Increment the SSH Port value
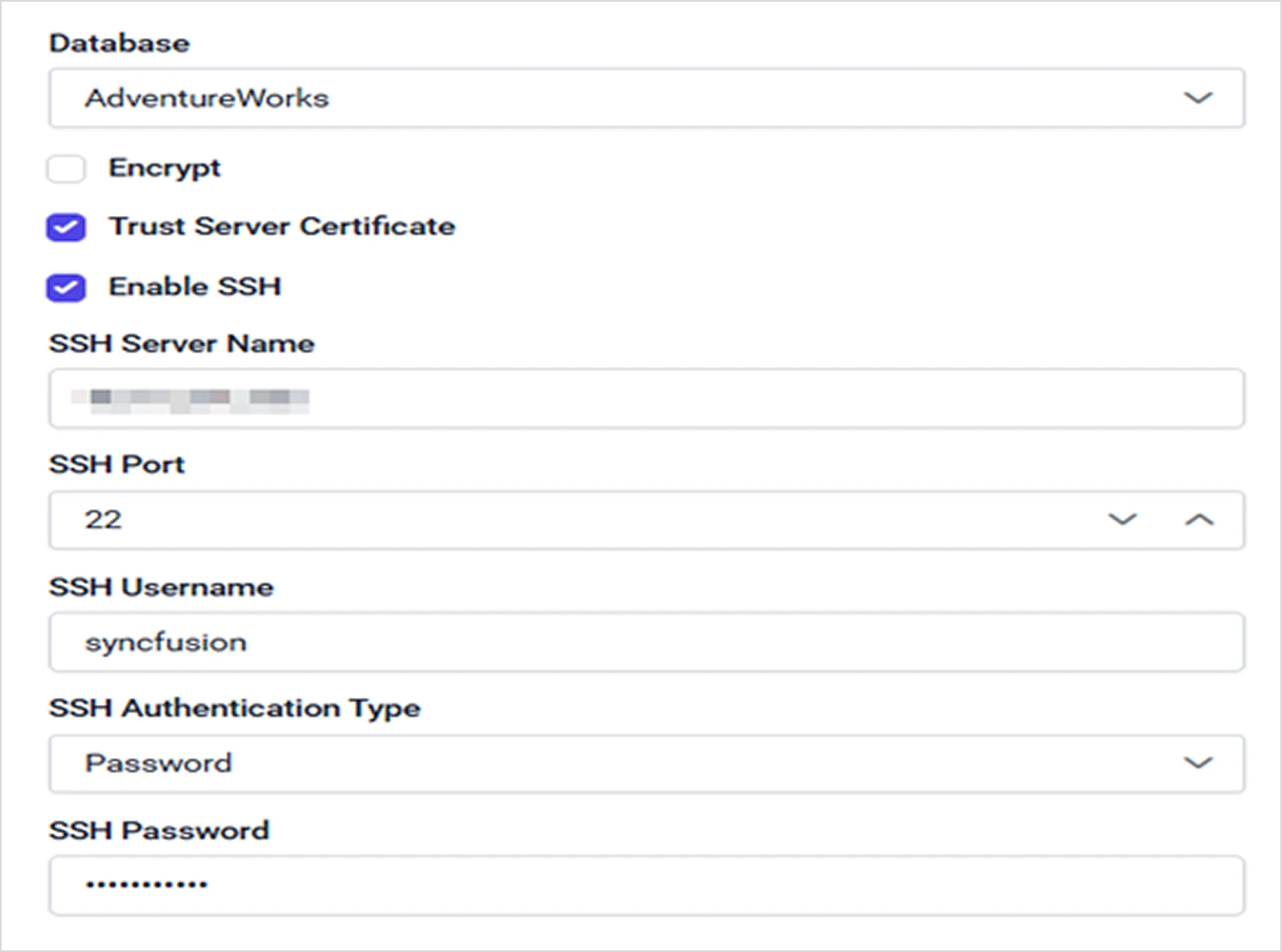1282x952 pixels. point(1199,520)
